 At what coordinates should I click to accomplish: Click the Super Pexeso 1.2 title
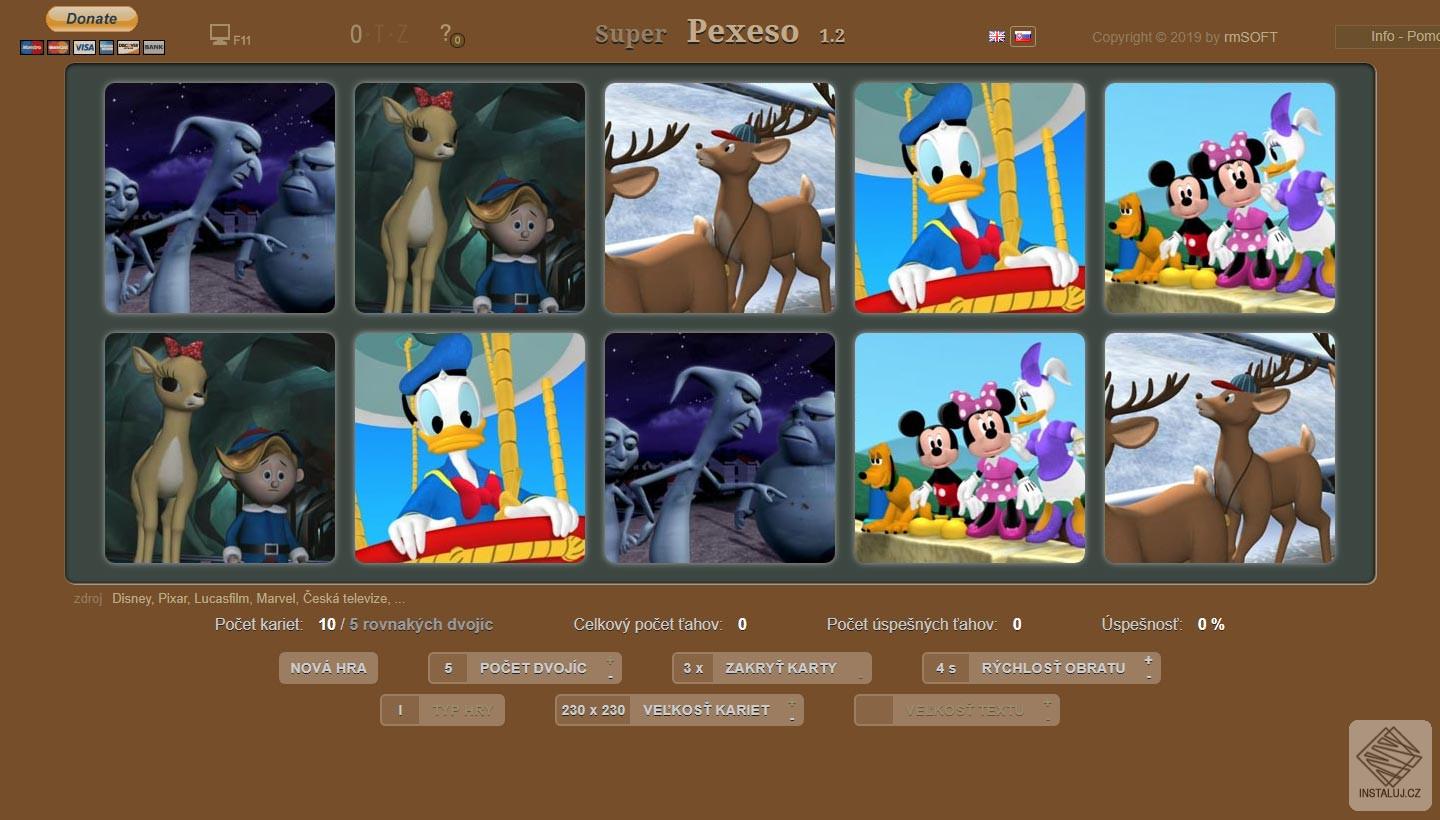(720, 33)
